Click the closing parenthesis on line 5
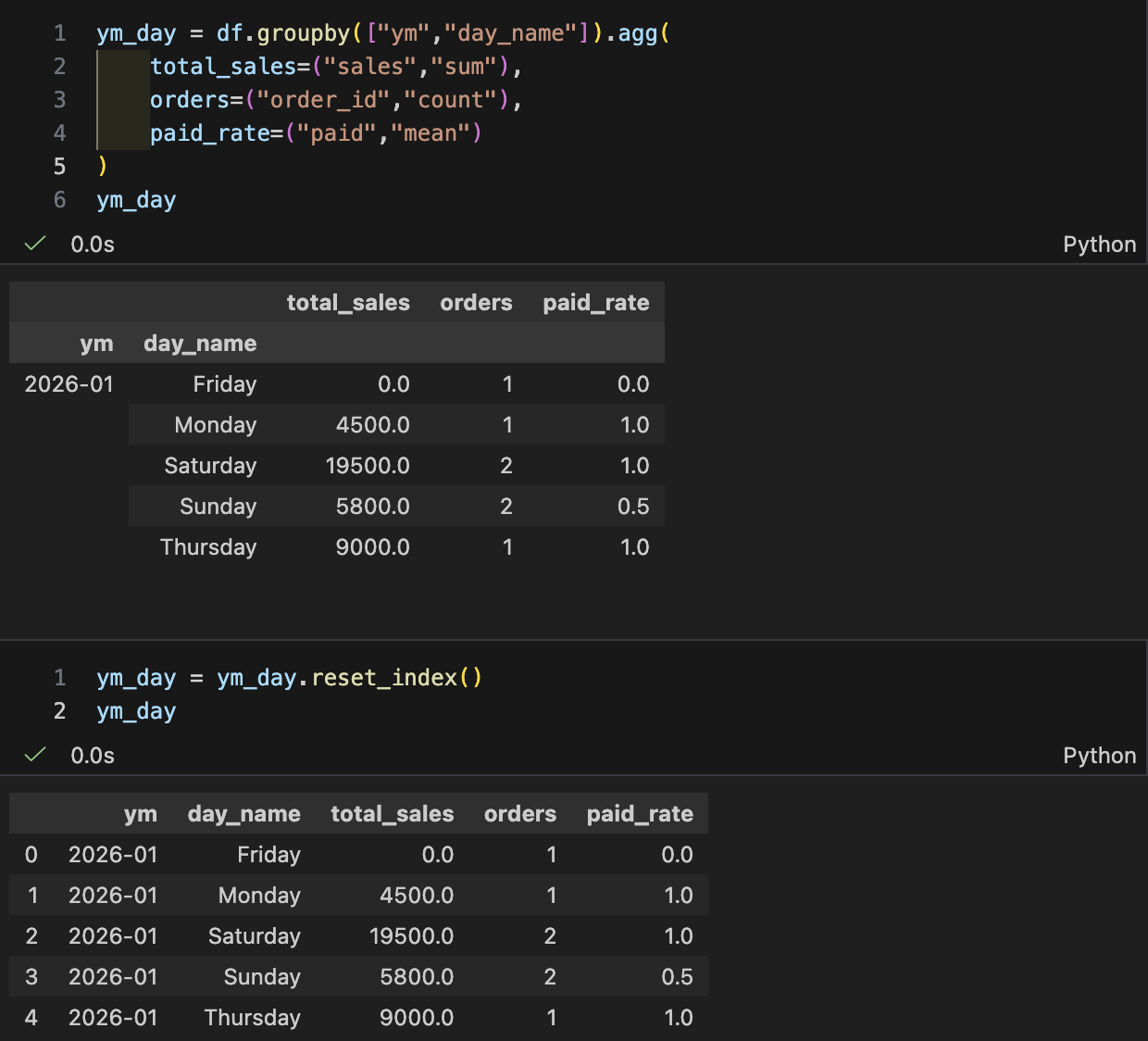 click(102, 167)
